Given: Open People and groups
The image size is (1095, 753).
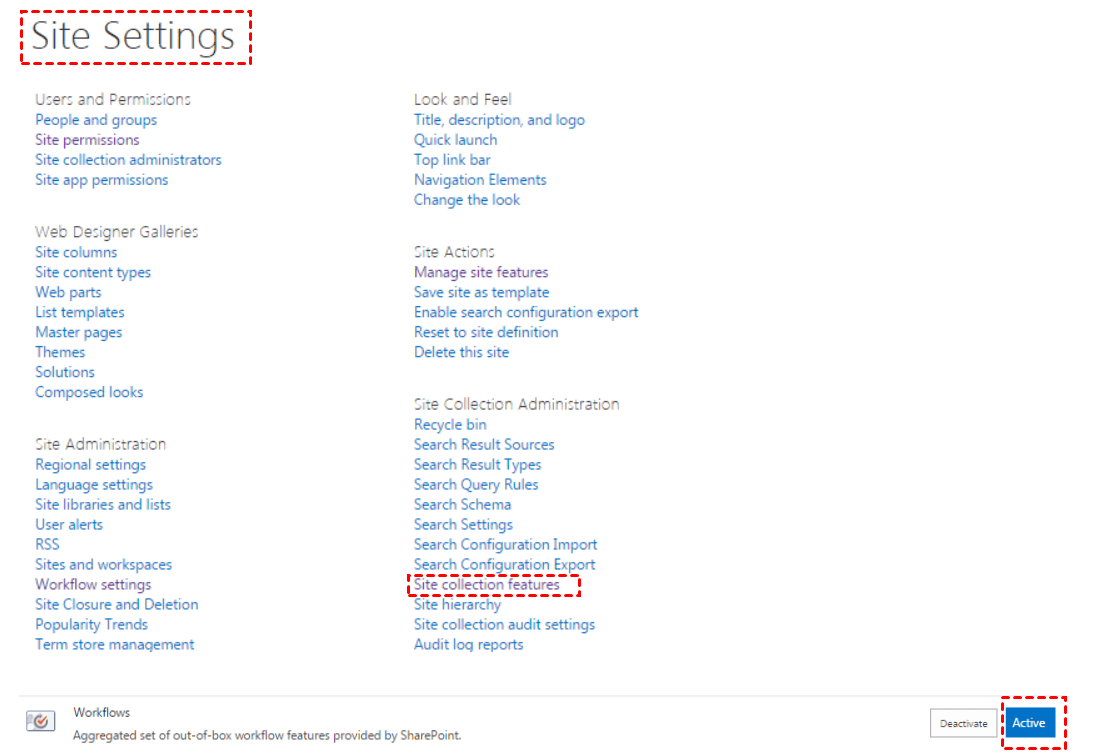Looking at the screenshot, I should pos(96,120).
